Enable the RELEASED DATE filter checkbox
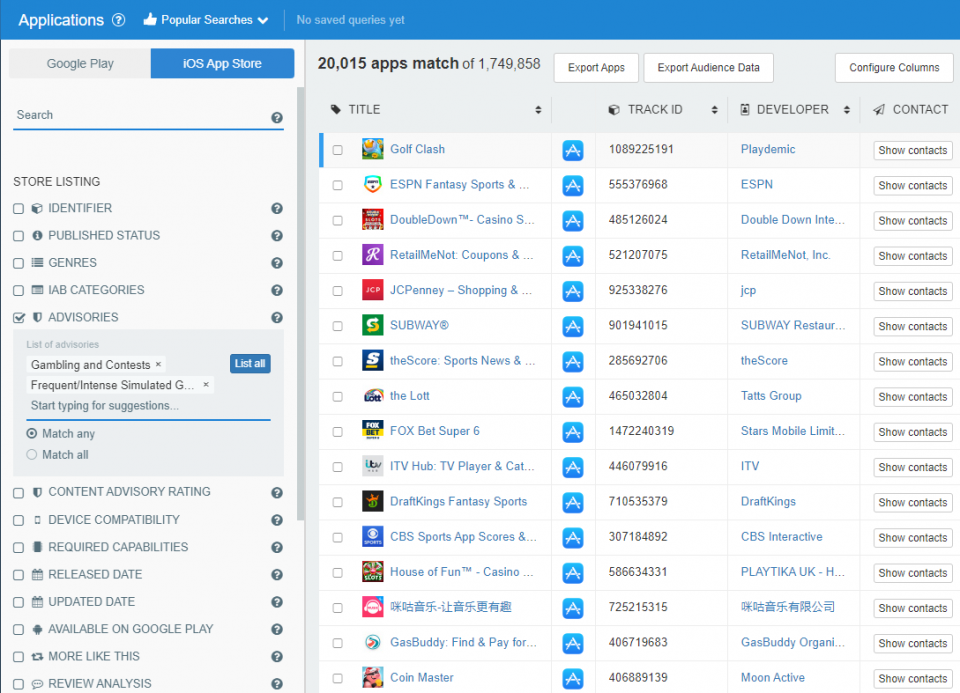Screen dimensions: 960x693 [x=18, y=575]
